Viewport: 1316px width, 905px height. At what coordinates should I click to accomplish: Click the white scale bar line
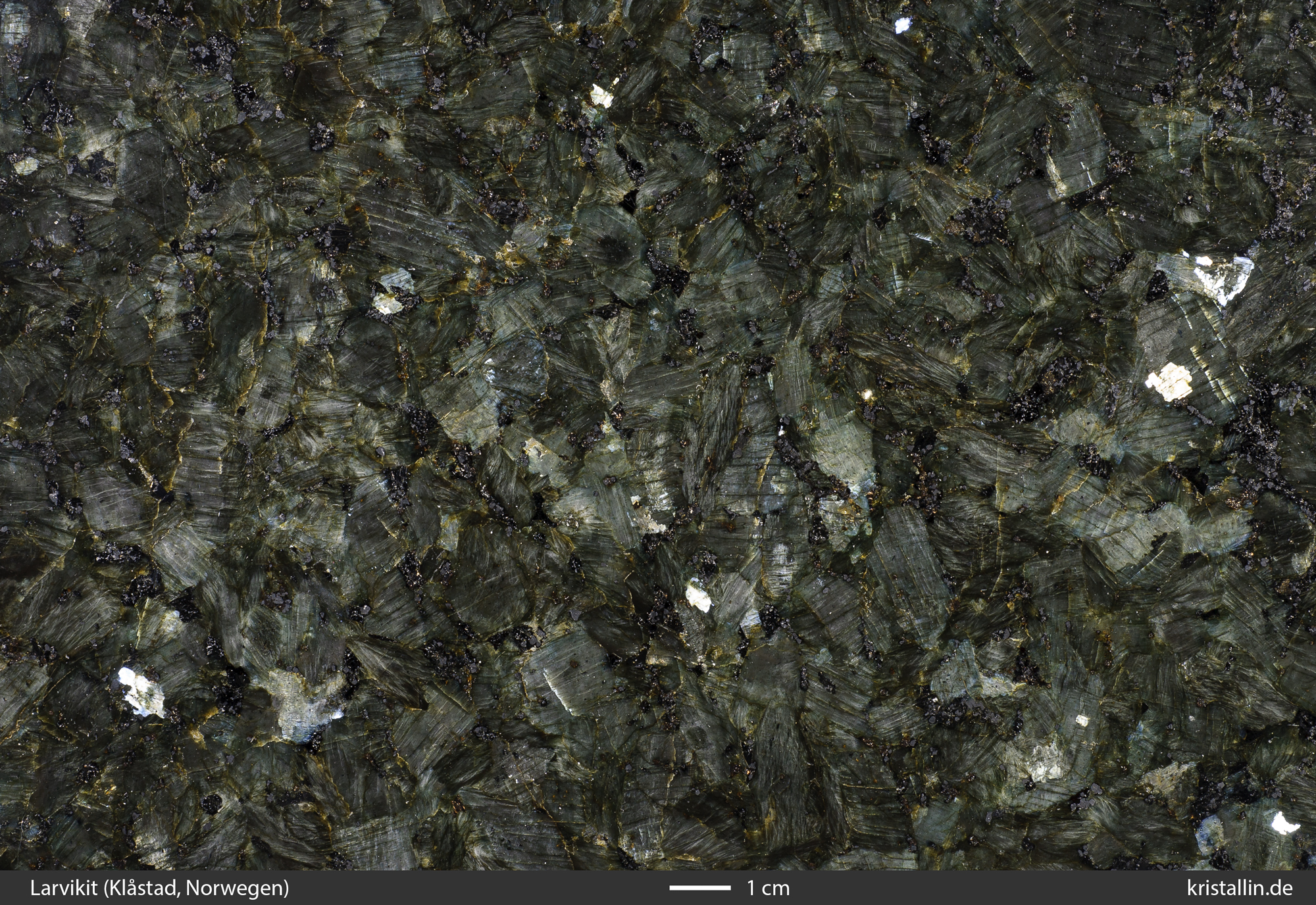click(x=700, y=888)
